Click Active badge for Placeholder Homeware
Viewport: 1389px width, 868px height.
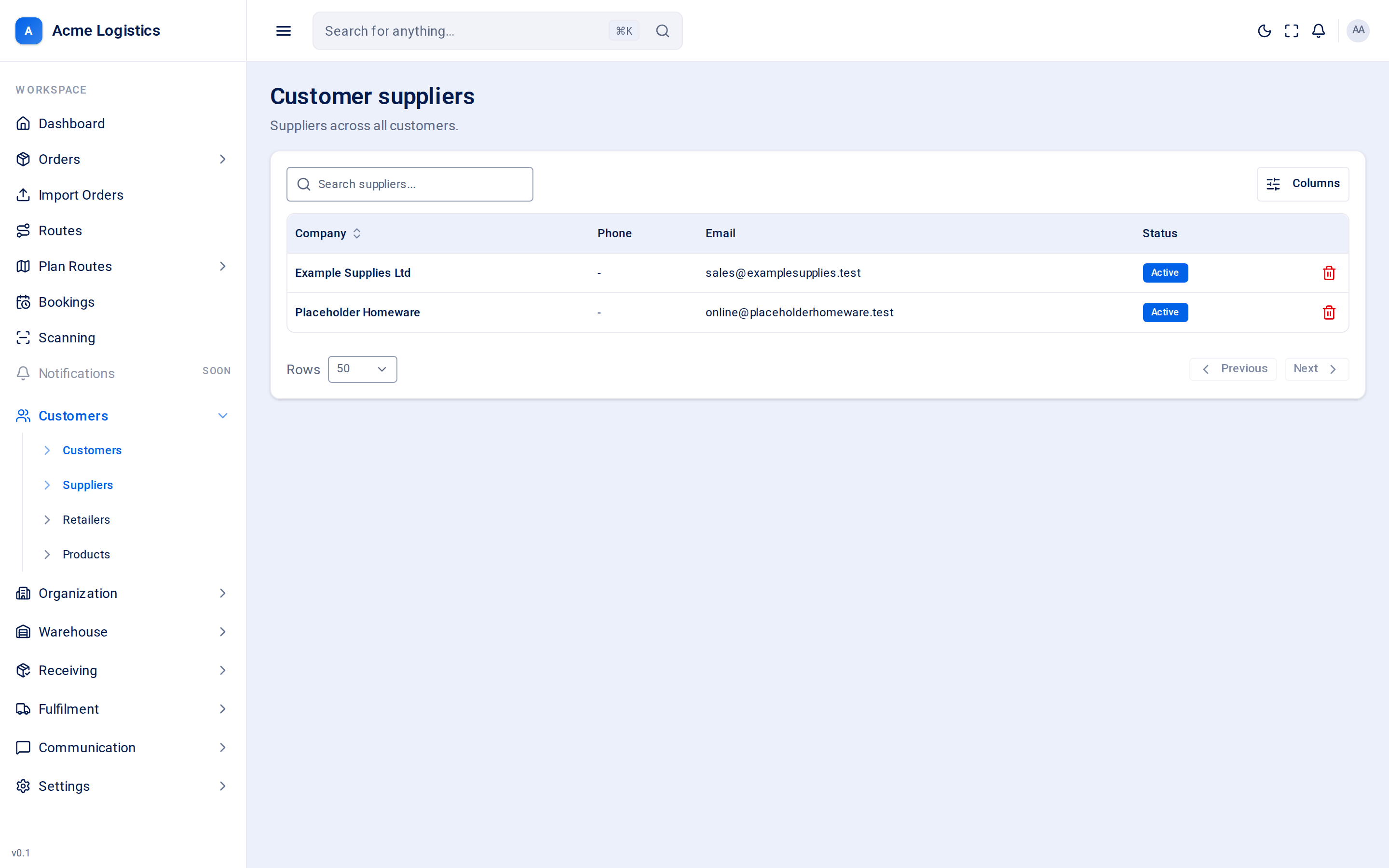point(1165,312)
